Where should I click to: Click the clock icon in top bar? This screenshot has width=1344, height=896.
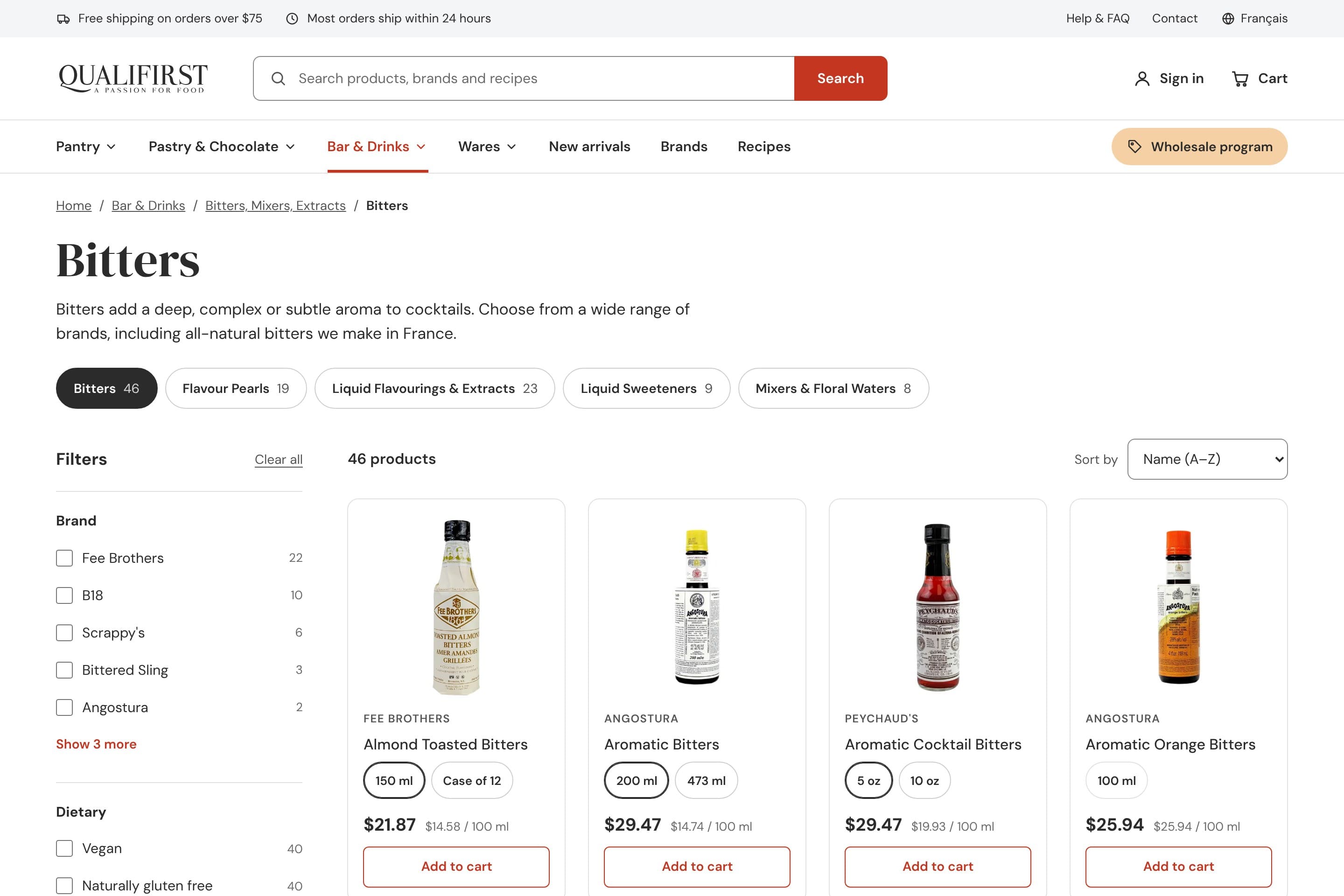[292, 19]
